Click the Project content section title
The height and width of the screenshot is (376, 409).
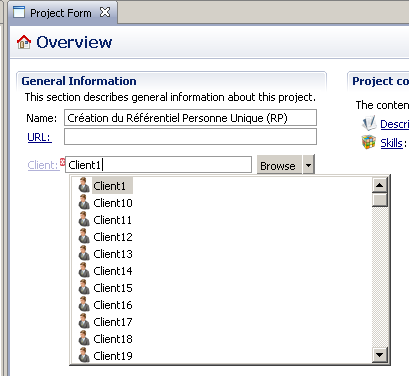tap(381, 81)
